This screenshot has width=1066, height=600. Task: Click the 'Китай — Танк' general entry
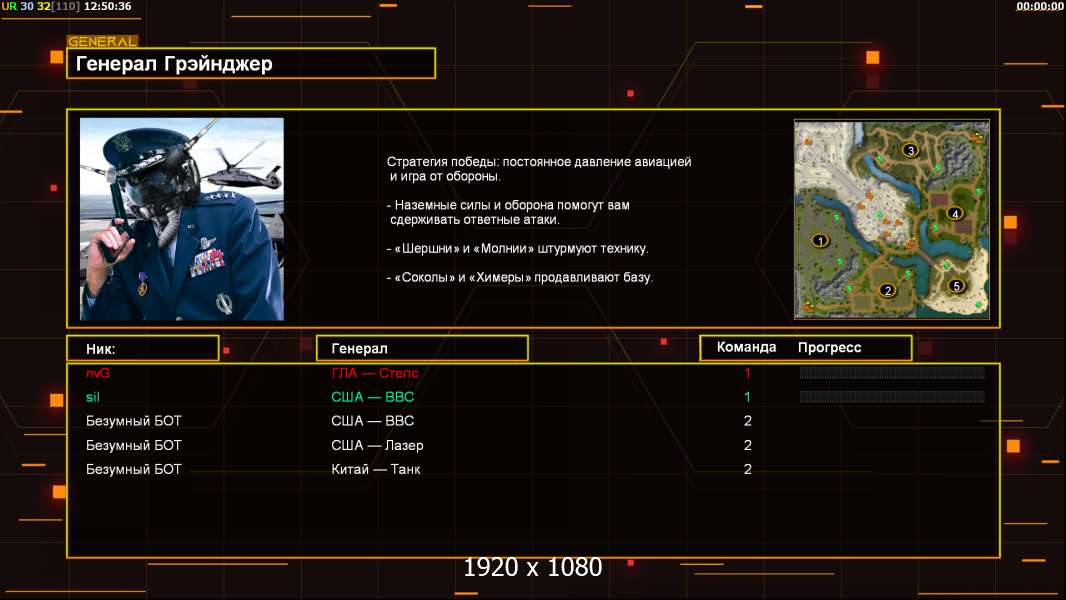pyautogui.click(x=376, y=469)
